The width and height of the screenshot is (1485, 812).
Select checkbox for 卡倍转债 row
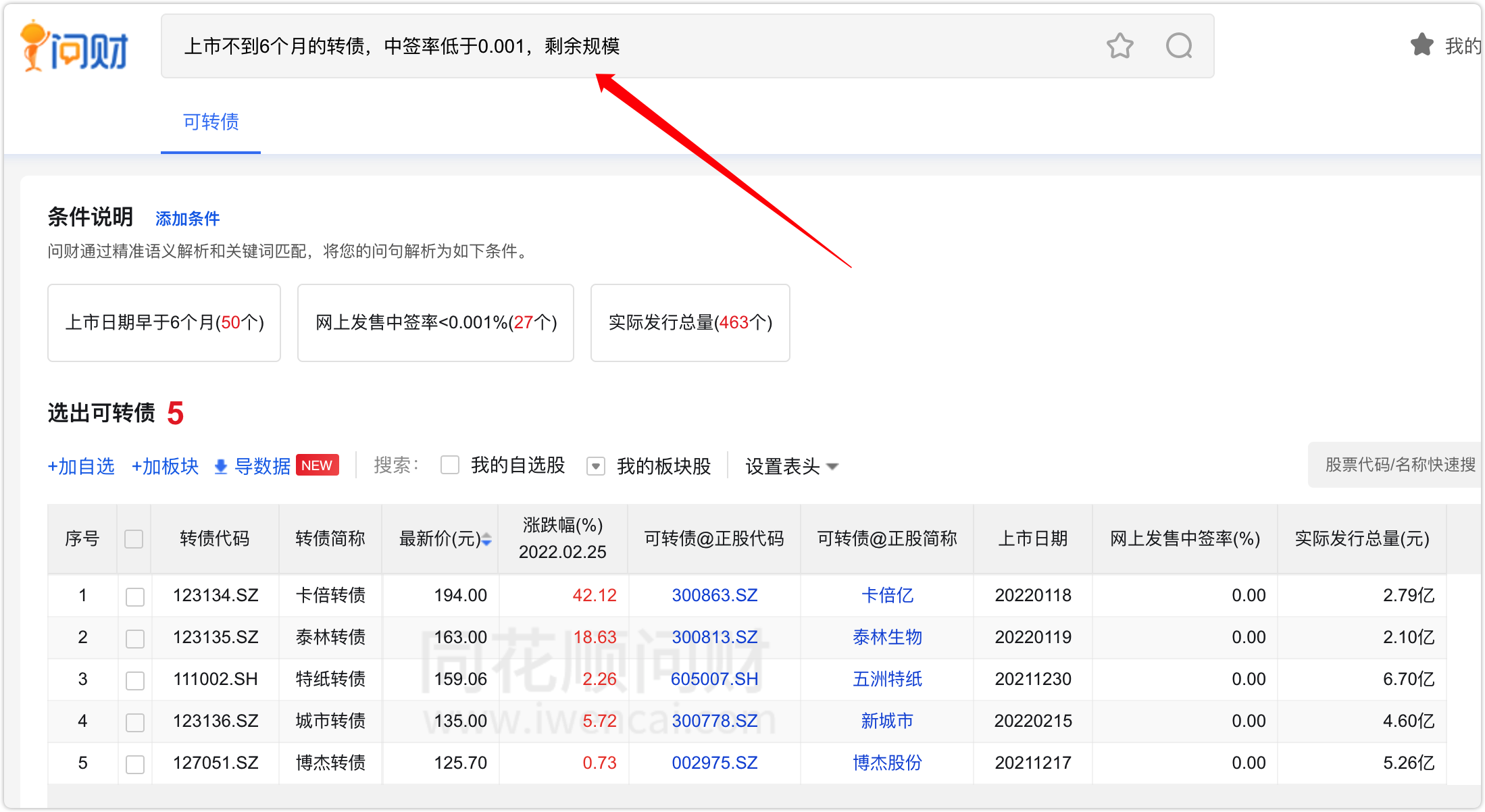pos(135,596)
